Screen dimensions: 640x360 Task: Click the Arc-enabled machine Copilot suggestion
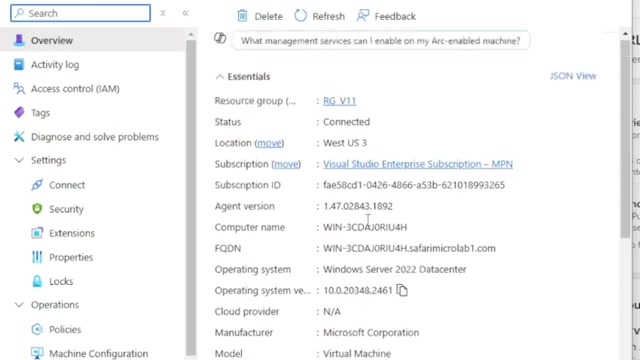pos(380,41)
